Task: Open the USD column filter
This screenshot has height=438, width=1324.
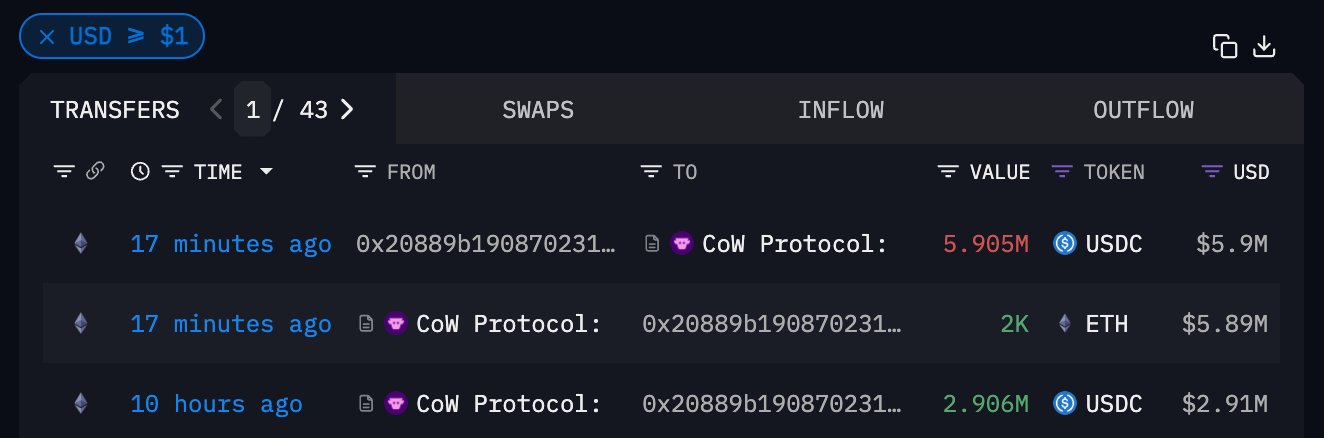Action: [x=1211, y=172]
